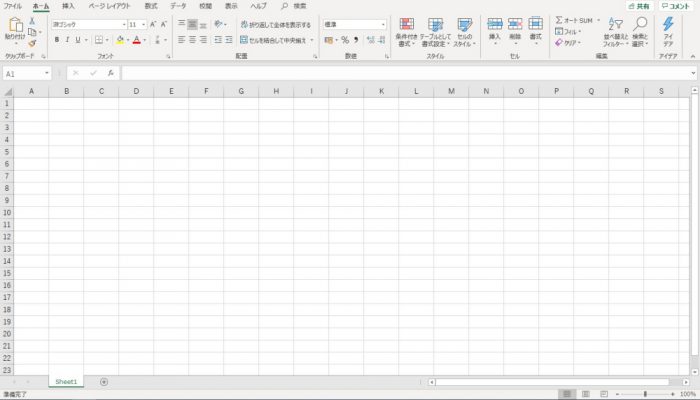Expand the formula bar

(693, 73)
